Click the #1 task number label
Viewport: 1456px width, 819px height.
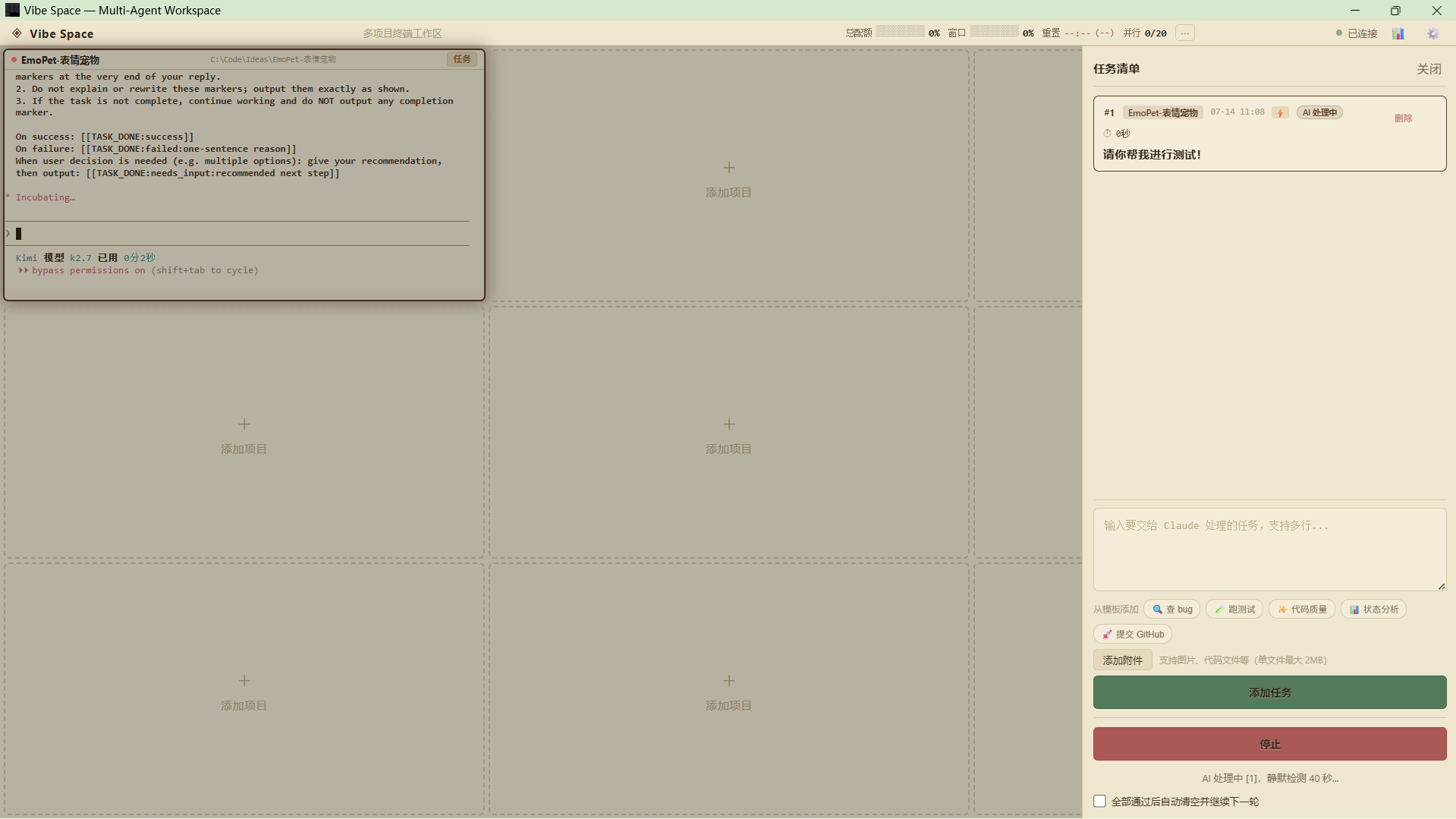pyautogui.click(x=1109, y=112)
